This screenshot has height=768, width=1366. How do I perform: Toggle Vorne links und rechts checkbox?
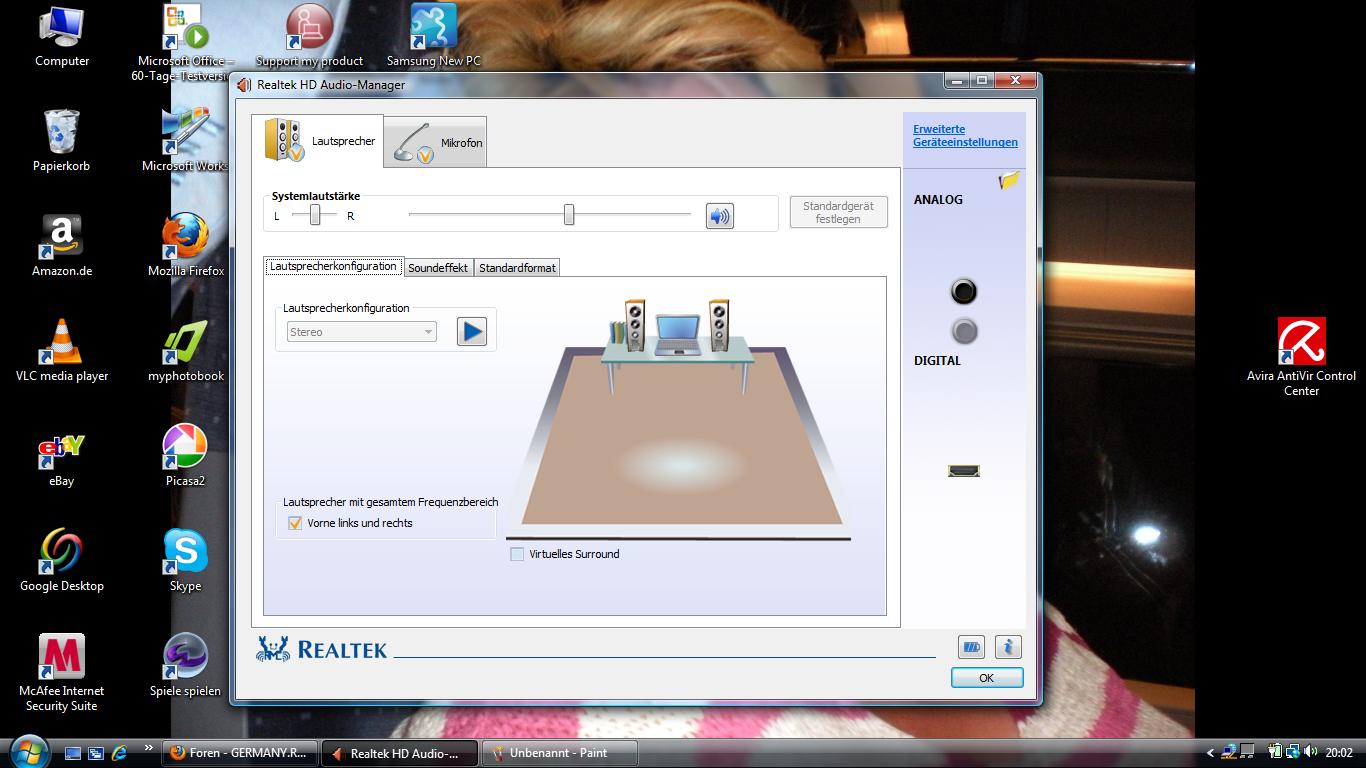coord(295,523)
